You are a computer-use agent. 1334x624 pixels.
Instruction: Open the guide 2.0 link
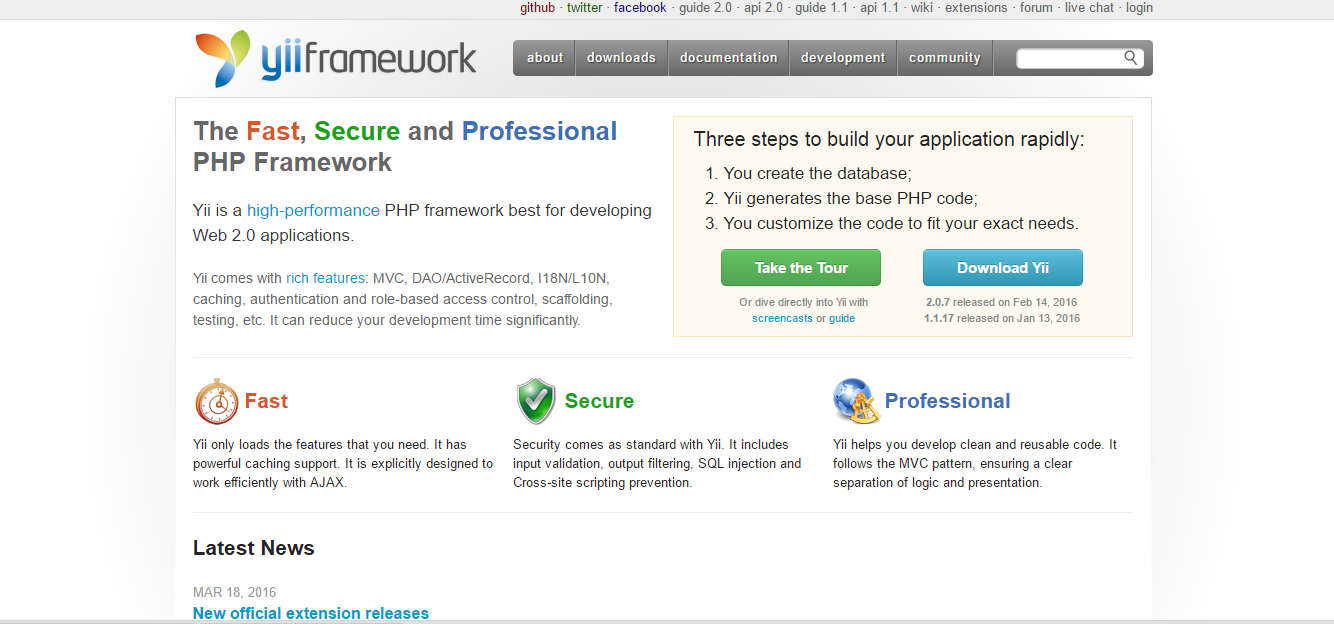click(x=705, y=8)
